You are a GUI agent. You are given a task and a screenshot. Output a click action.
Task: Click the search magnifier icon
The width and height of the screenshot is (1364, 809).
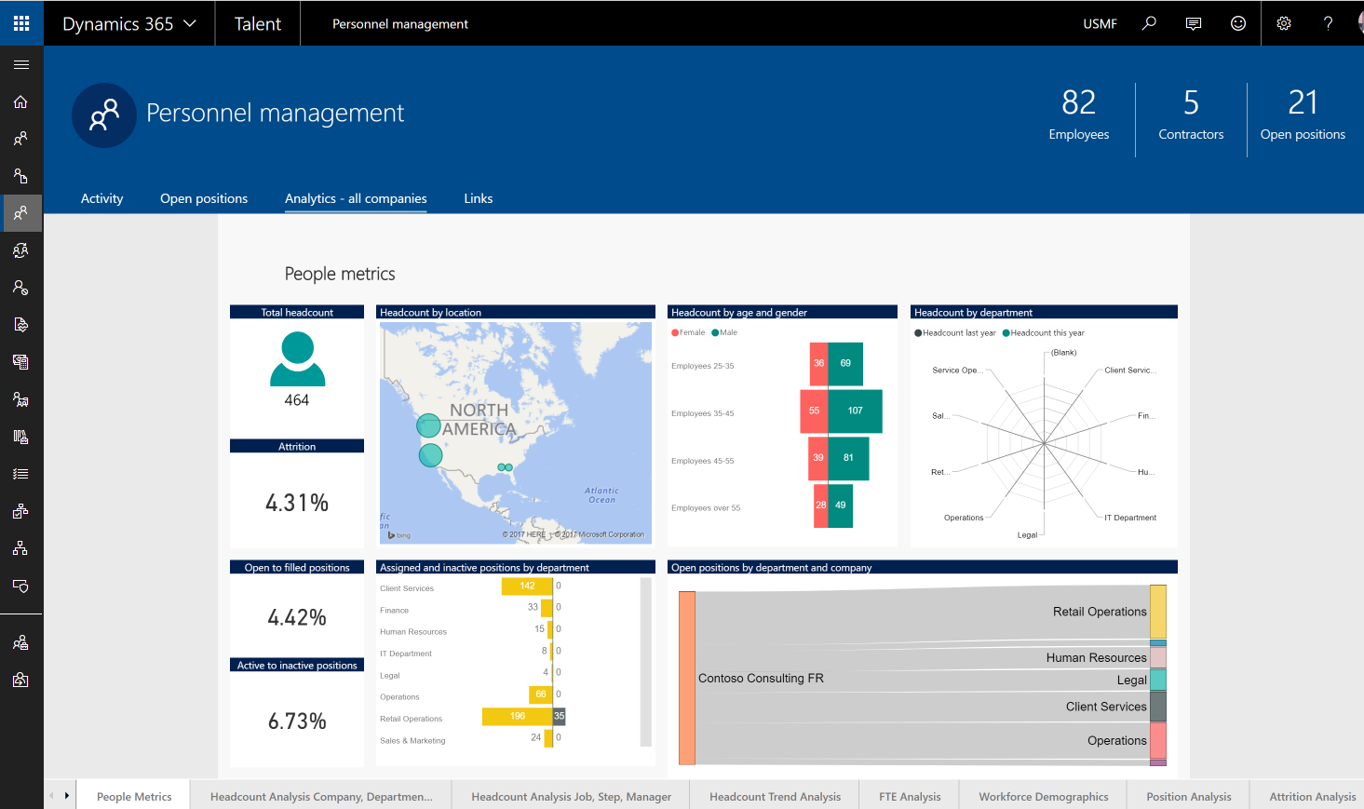(1149, 23)
